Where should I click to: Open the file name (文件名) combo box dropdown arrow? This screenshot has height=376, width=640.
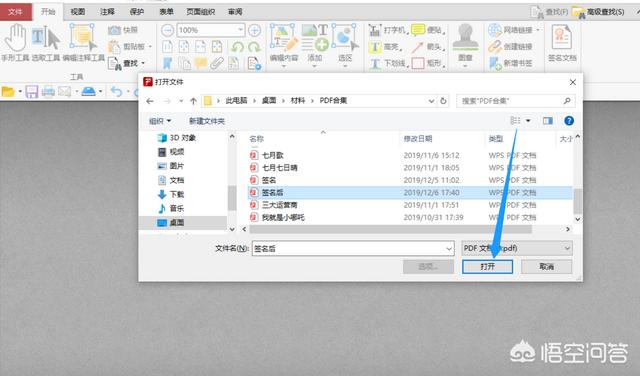pyautogui.click(x=449, y=249)
